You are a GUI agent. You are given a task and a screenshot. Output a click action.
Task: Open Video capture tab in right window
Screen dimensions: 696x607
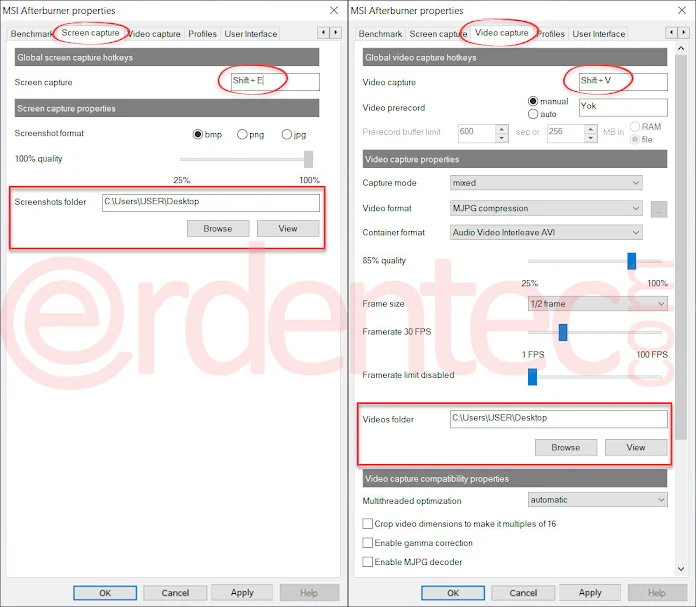tap(502, 33)
